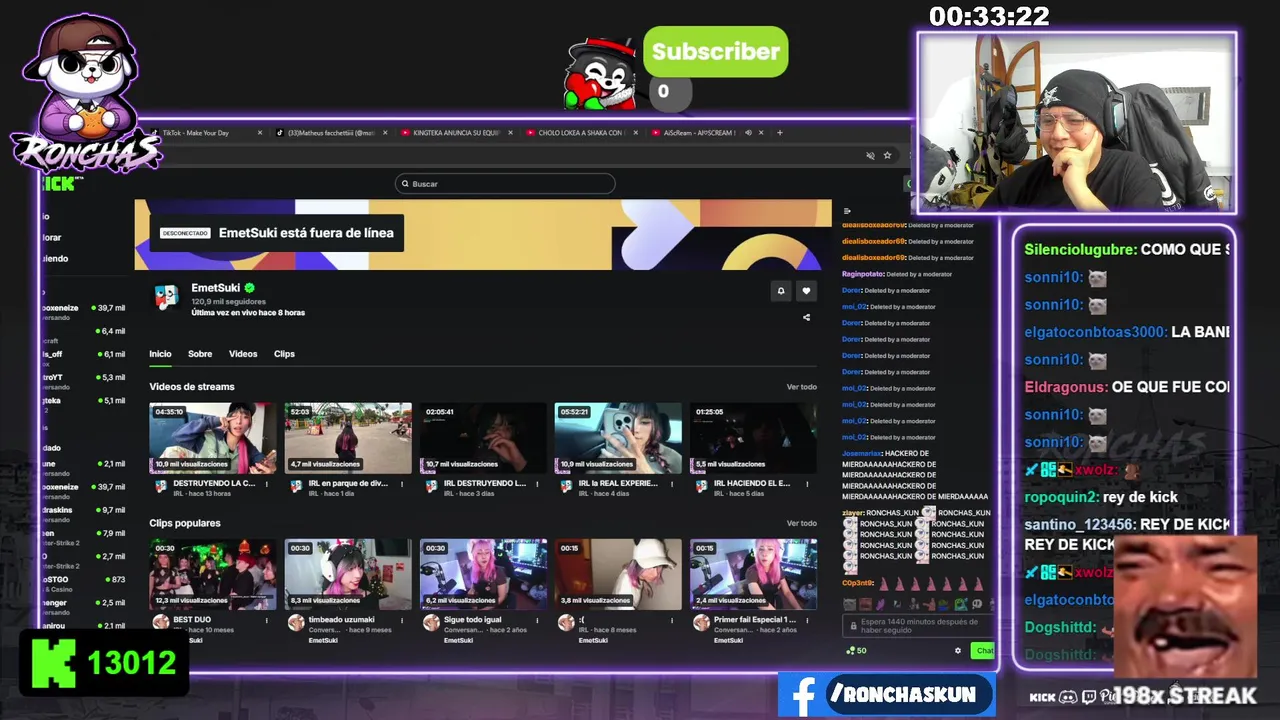
Task: Open options menu for IRL DESTRUYENDO L... video
Action: (x=537, y=484)
